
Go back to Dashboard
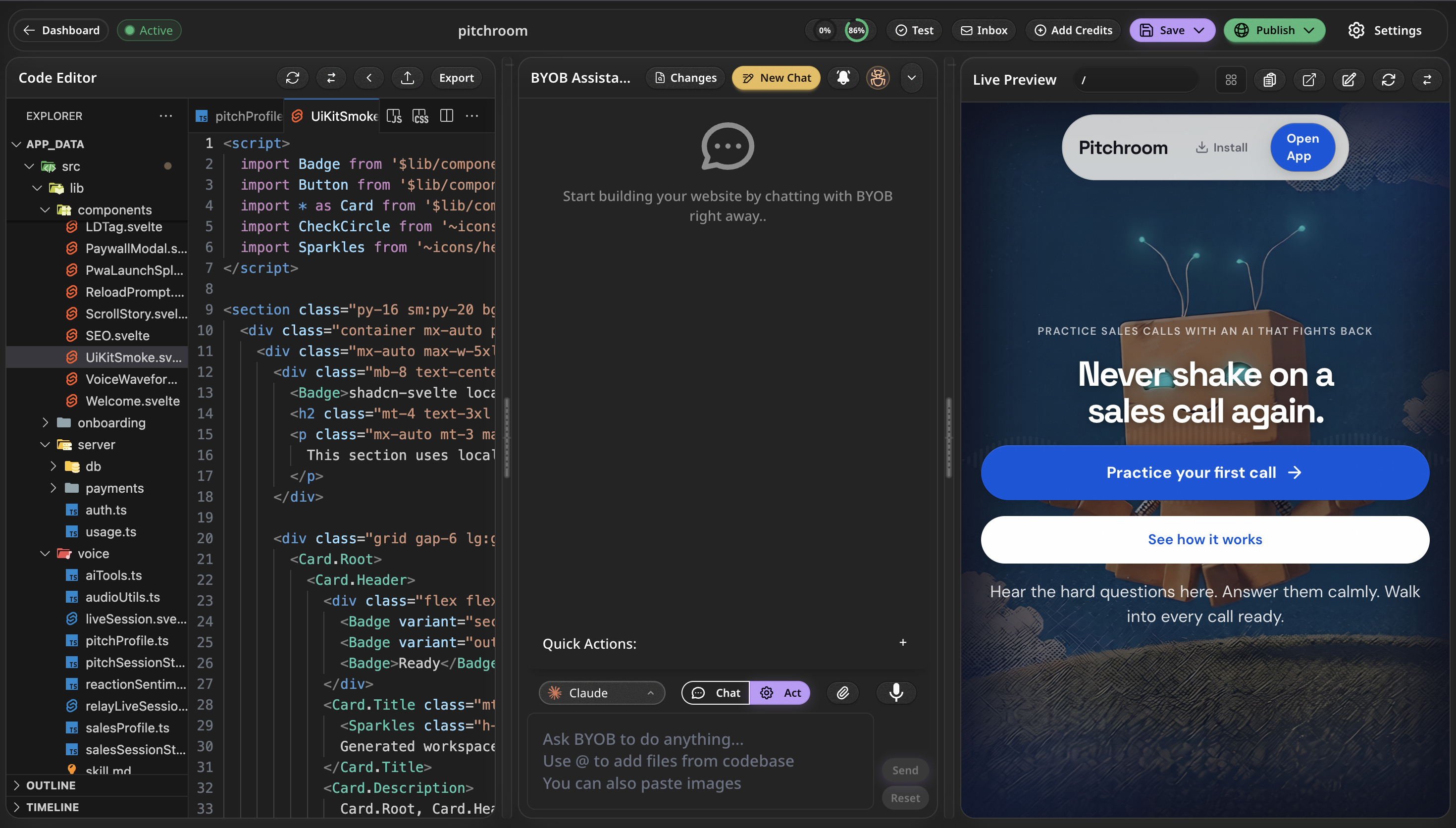click(61, 30)
